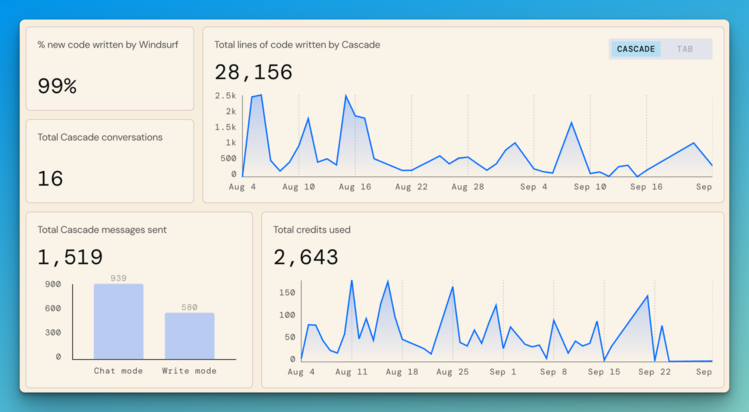Select the Write mode bar
749x412 pixels.
(190, 336)
